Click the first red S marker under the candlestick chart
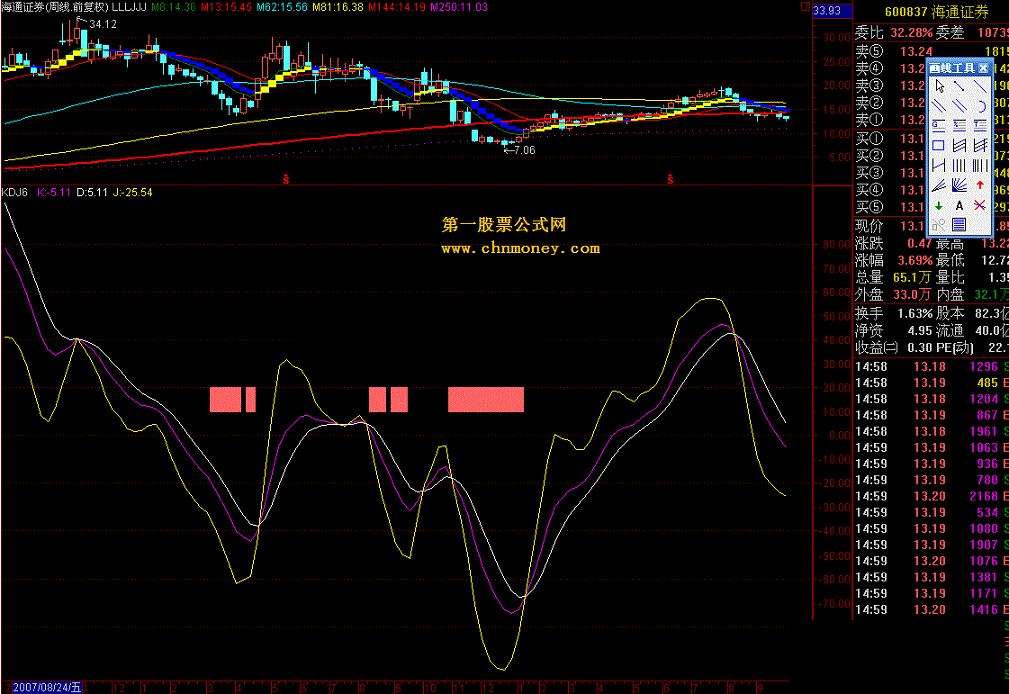Image resolution: width=1009 pixels, height=694 pixels. (286, 180)
